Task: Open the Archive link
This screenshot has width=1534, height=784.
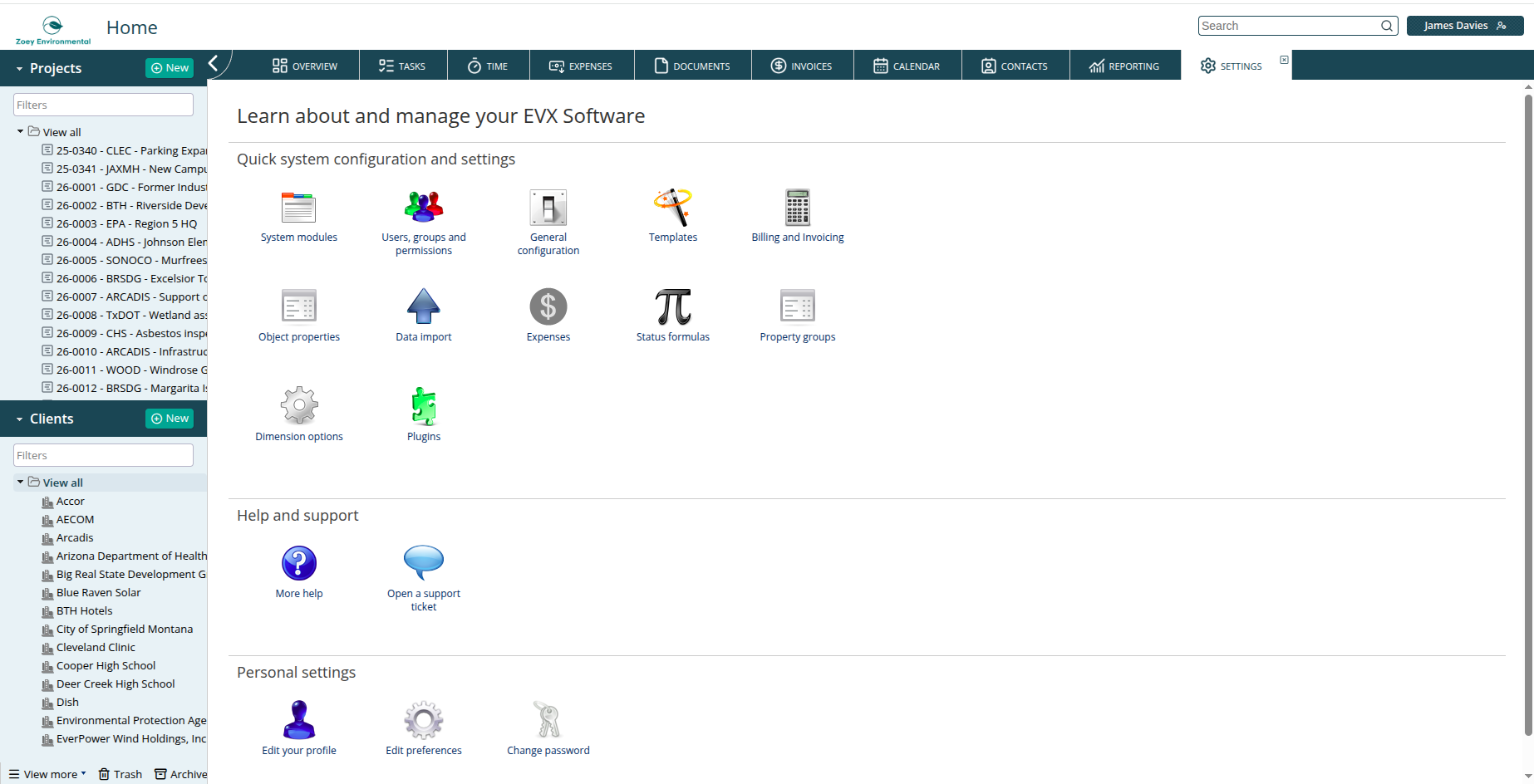Action: [x=181, y=774]
